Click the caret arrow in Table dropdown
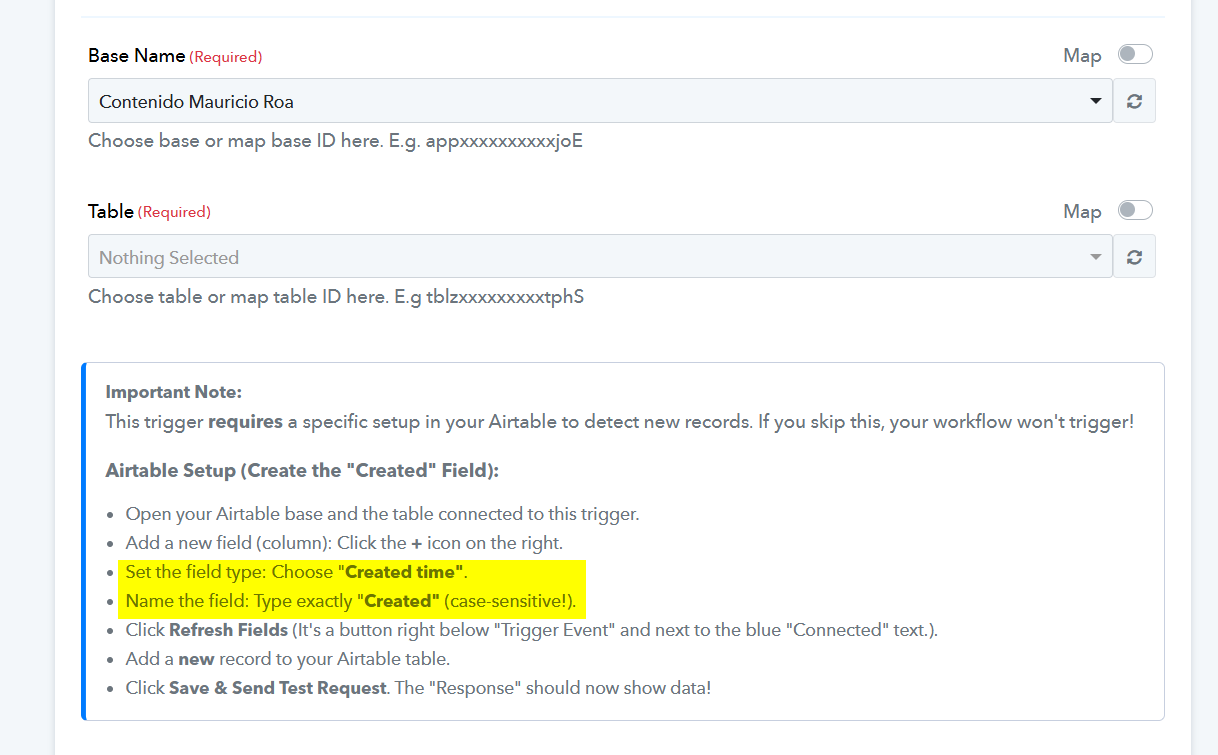Viewport: 1218px width, 755px height. click(x=1095, y=257)
